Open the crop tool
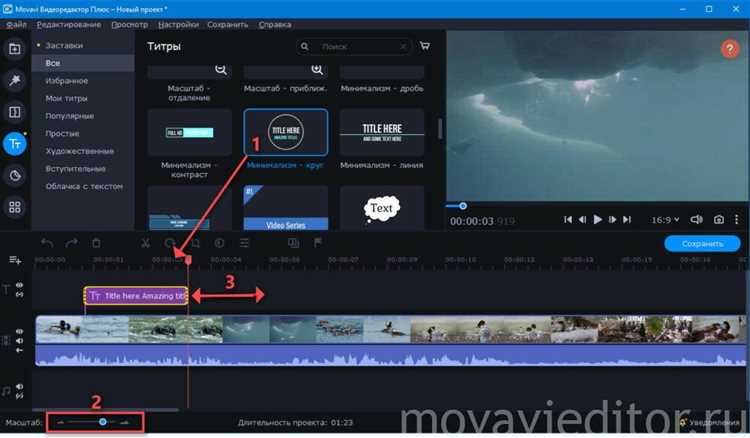 [x=195, y=243]
